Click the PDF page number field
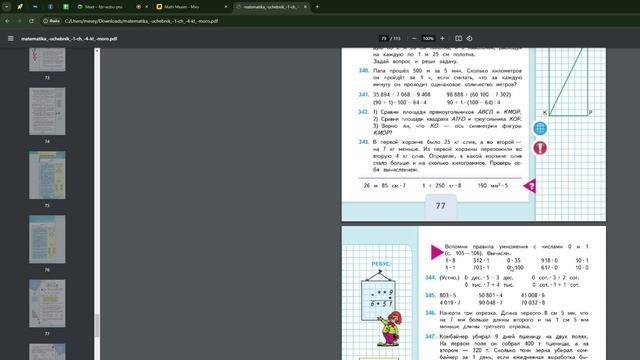The width and height of the screenshot is (640, 360). point(383,38)
